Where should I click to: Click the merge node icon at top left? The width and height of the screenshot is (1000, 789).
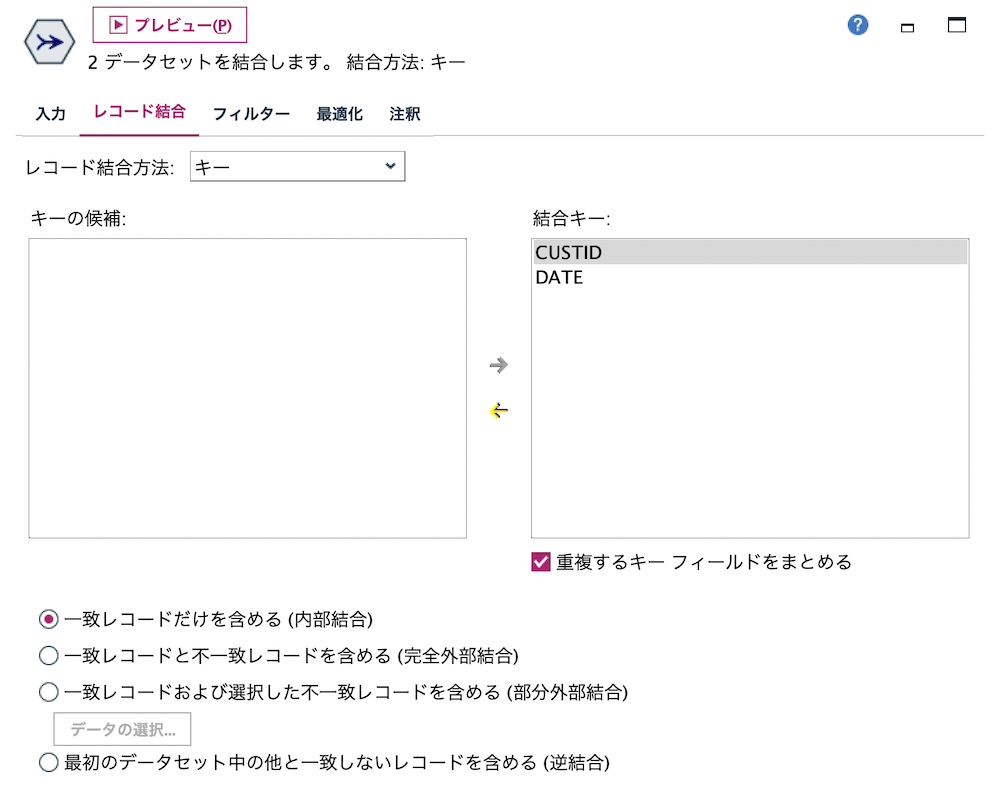click(47, 42)
